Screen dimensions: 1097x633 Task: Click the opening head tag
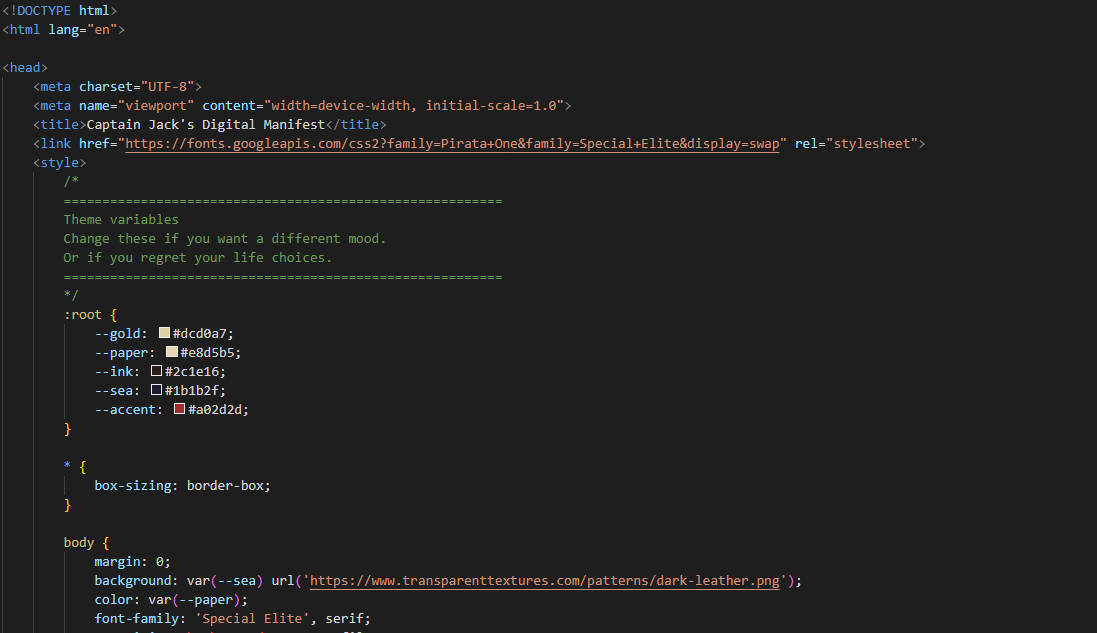click(25, 67)
